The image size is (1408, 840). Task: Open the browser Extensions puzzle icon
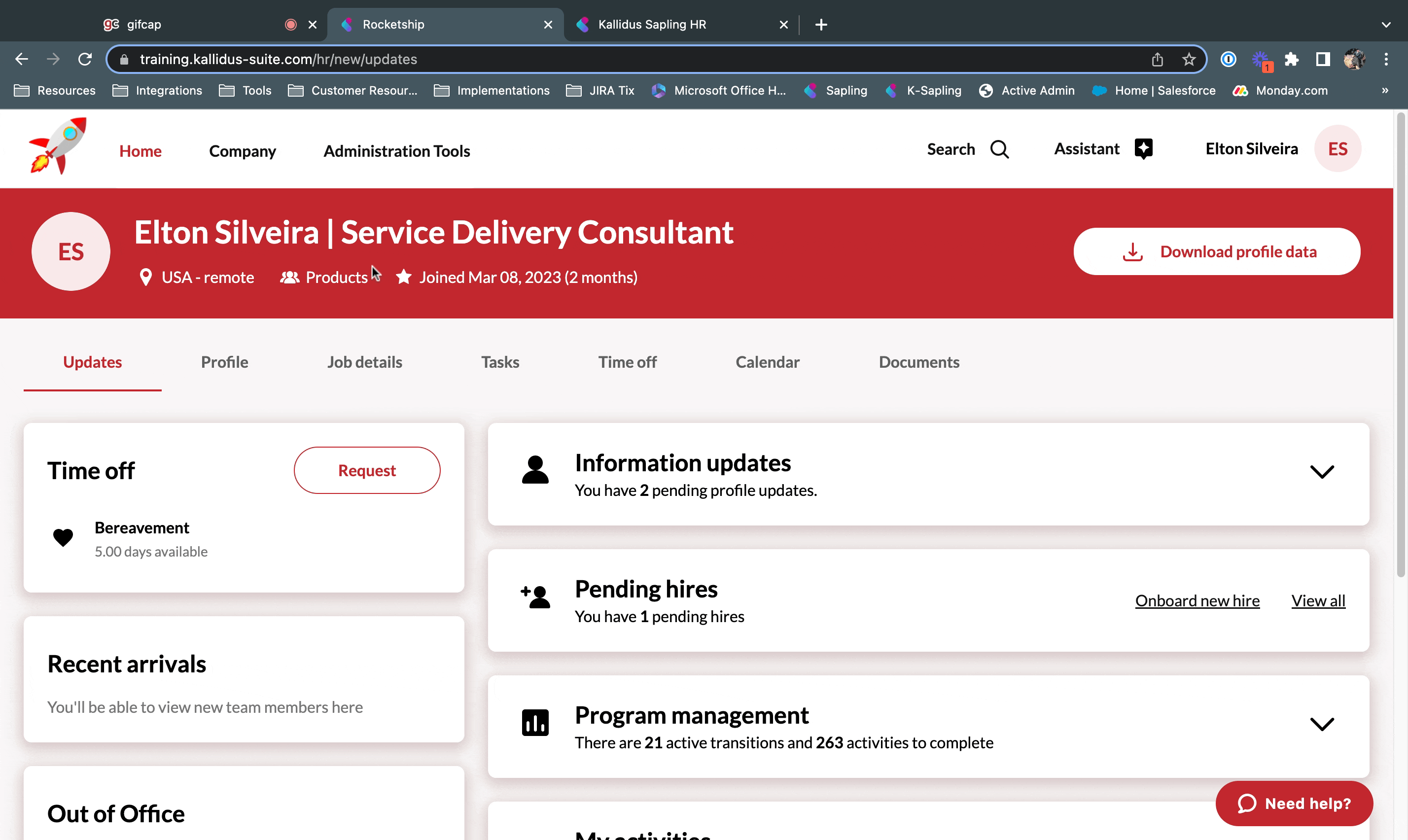pos(1292,60)
